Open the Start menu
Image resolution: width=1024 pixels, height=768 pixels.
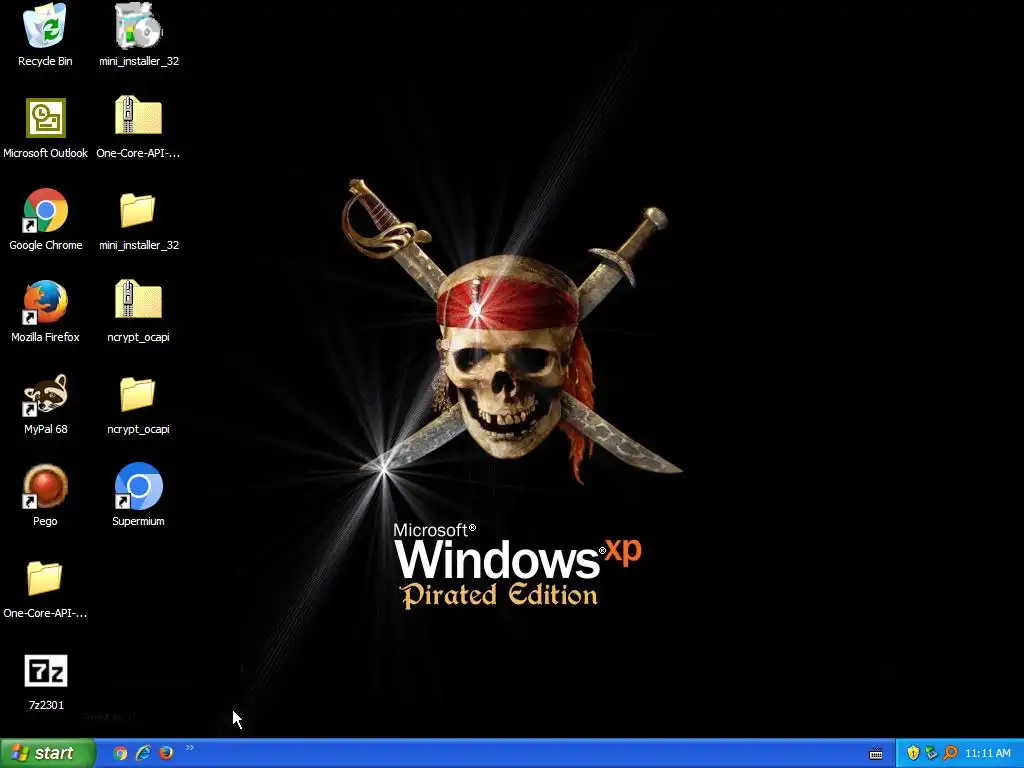pyautogui.click(x=47, y=753)
